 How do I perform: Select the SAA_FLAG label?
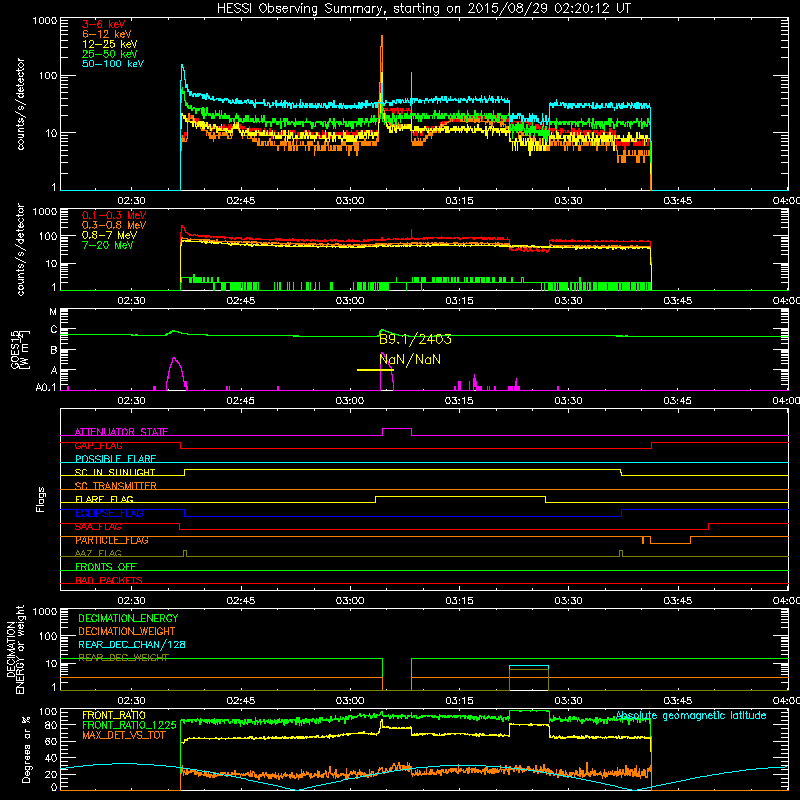coord(98,527)
